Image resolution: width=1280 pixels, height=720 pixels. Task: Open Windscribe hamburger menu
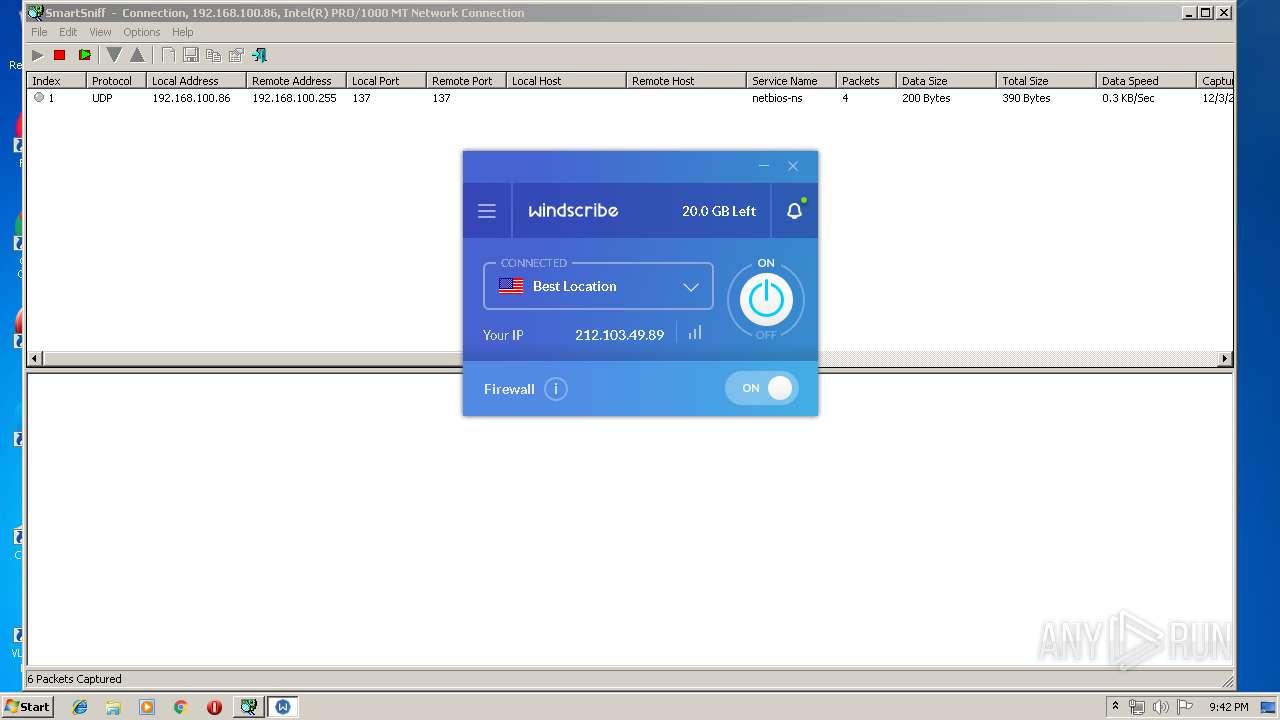point(487,211)
